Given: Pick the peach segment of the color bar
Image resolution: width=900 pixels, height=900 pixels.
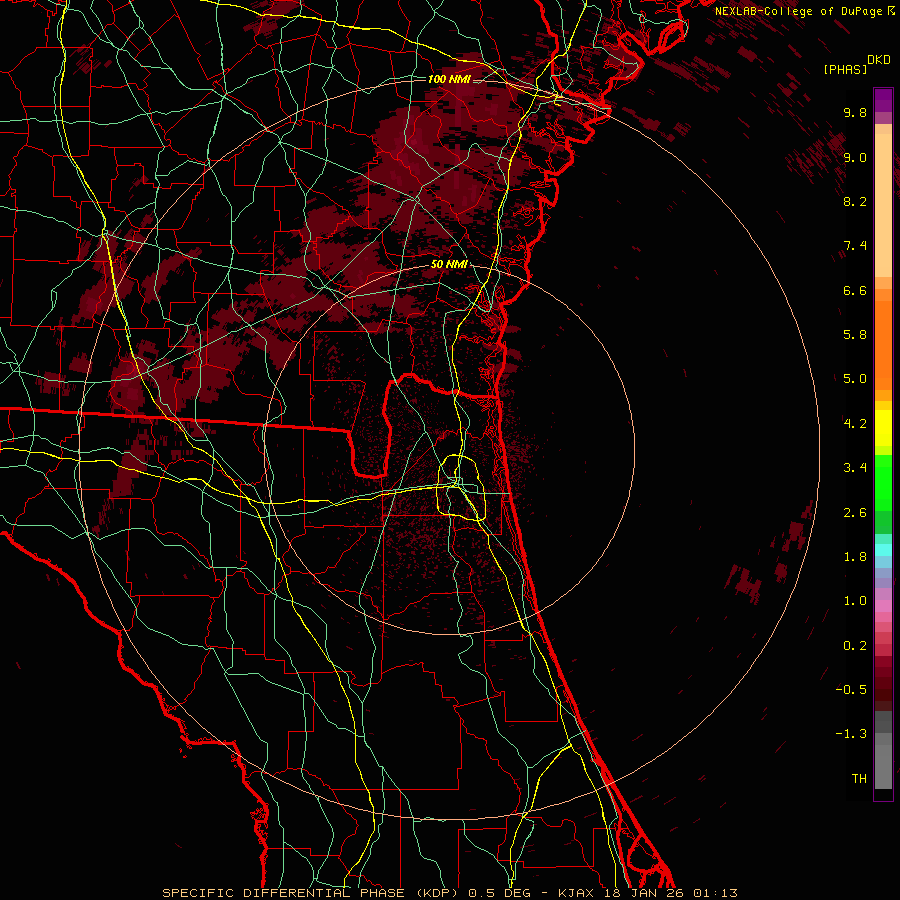Looking at the screenshot, I should click(883, 205).
